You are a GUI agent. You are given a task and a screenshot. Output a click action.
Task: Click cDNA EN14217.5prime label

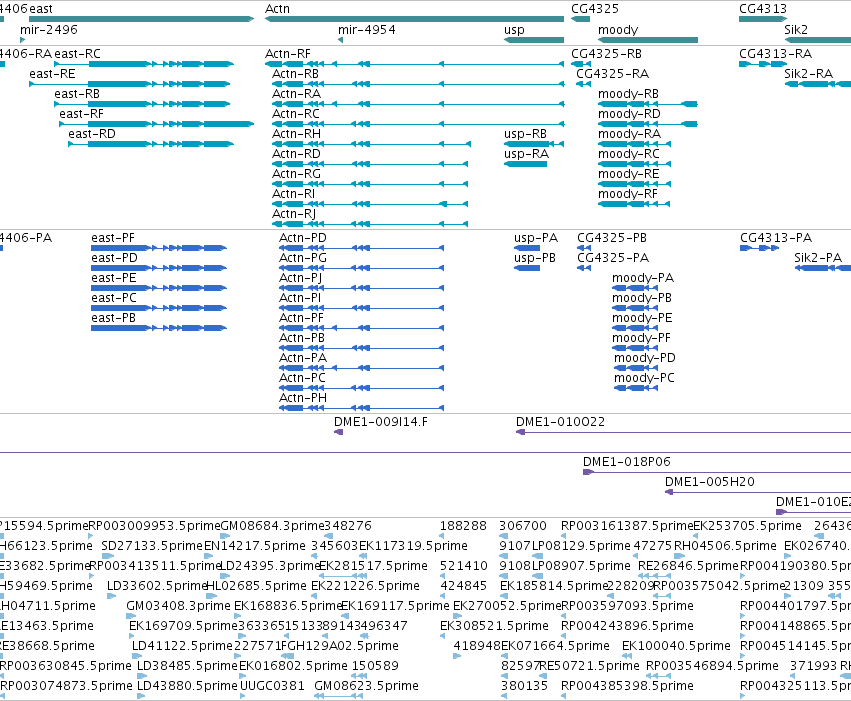[x=255, y=546]
